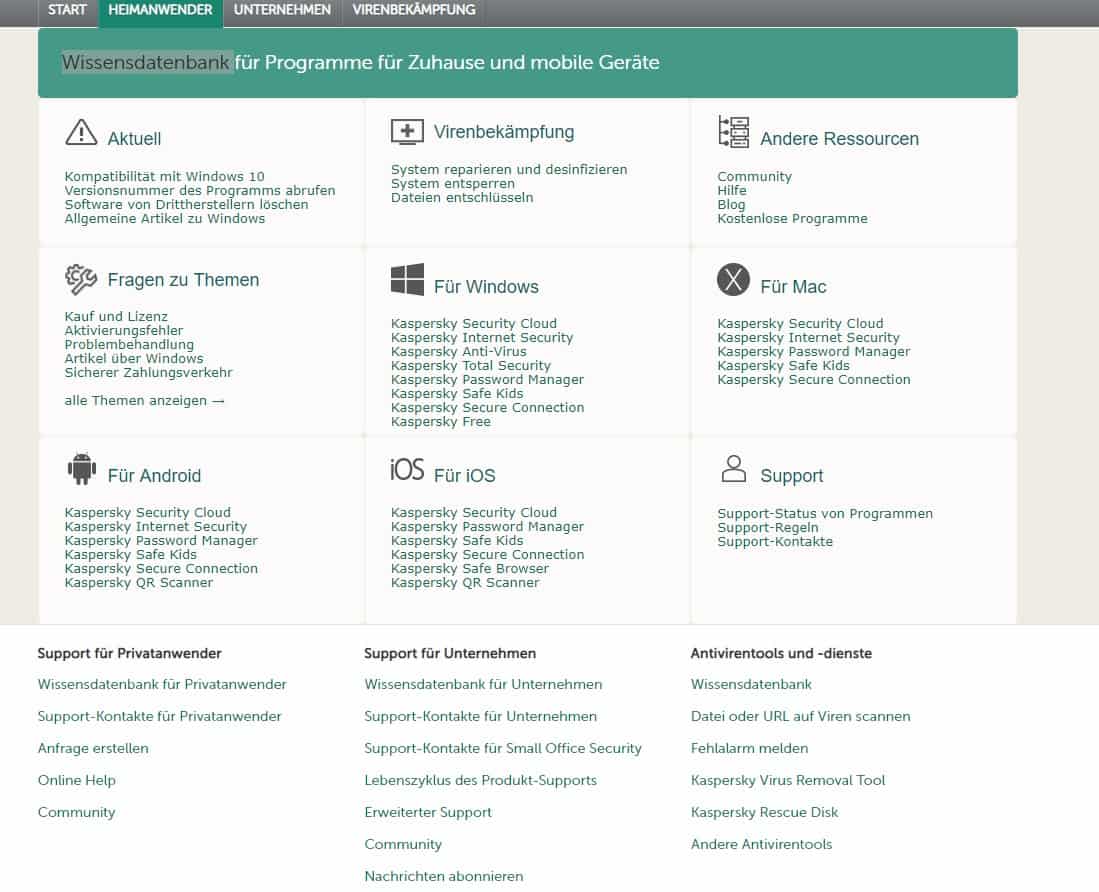Open Community under Andere Ressourcen

click(x=755, y=176)
